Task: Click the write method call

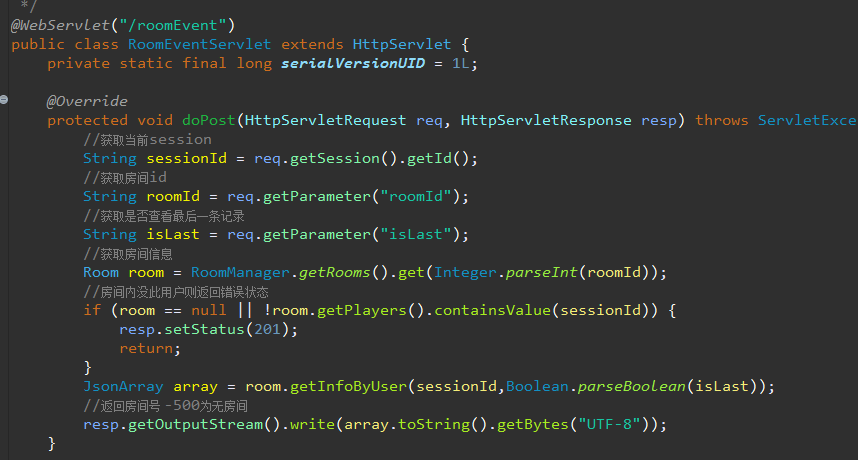Action: point(312,424)
